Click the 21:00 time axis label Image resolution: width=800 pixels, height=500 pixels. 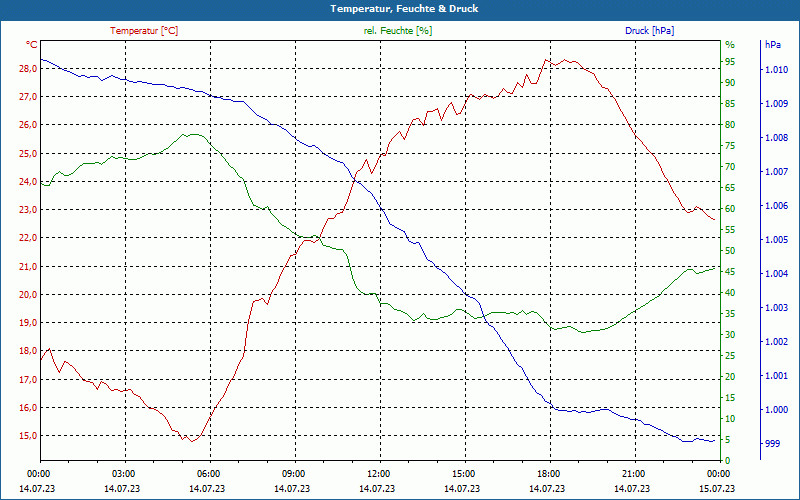(x=635, y=473)
